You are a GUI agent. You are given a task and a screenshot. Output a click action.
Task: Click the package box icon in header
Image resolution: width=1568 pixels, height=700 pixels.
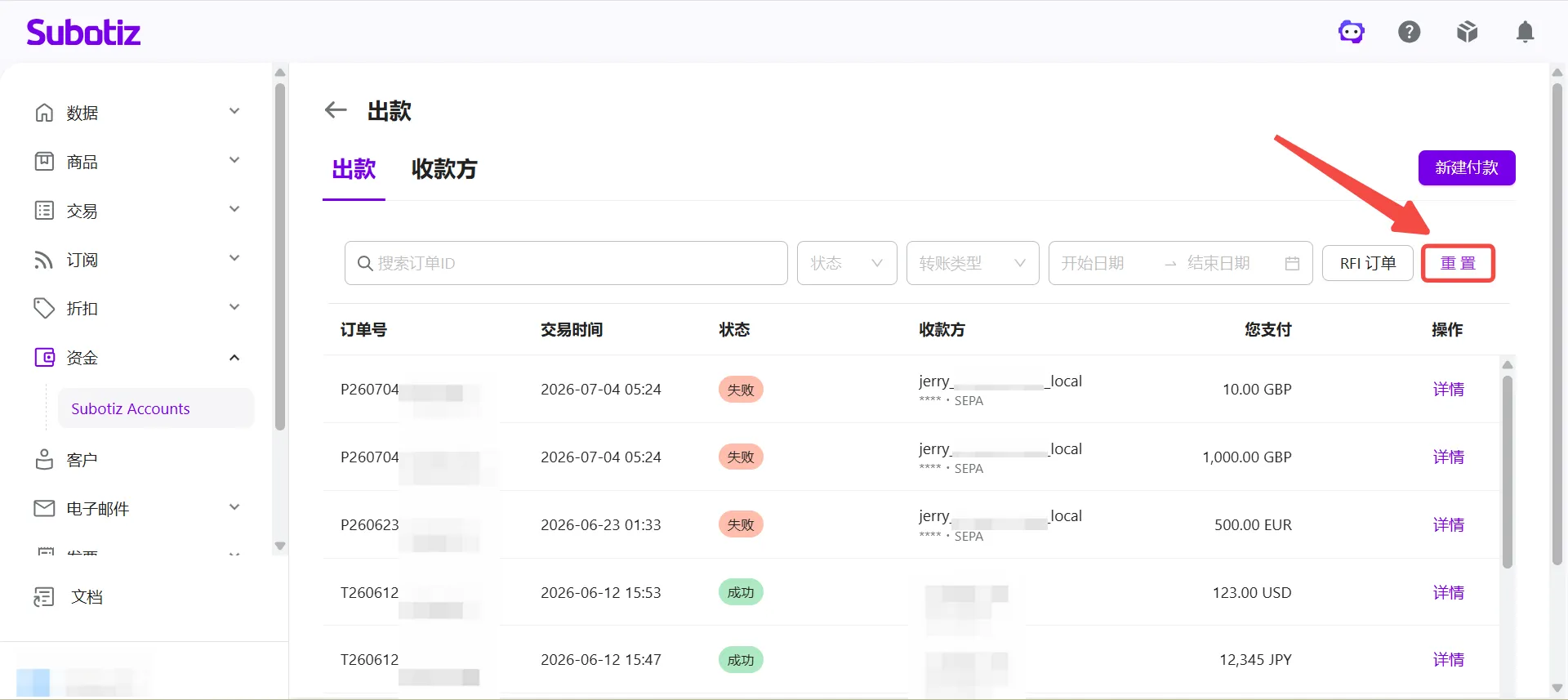pyautogui.click(x=1468, y=32)
